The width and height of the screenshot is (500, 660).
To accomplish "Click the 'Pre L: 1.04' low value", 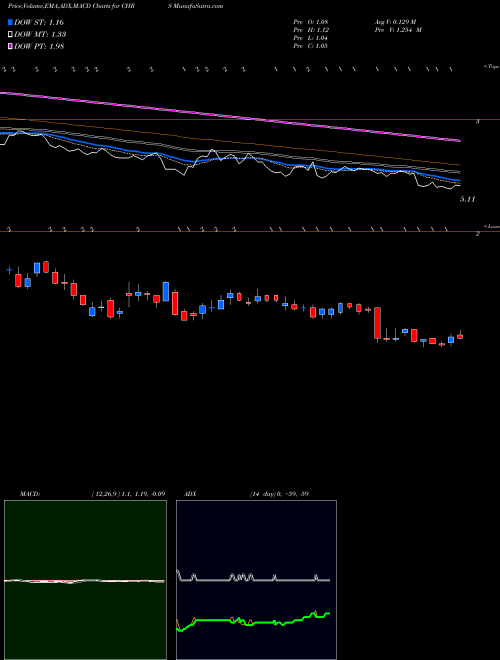I will pyautogui.click(x=311, y=38).
